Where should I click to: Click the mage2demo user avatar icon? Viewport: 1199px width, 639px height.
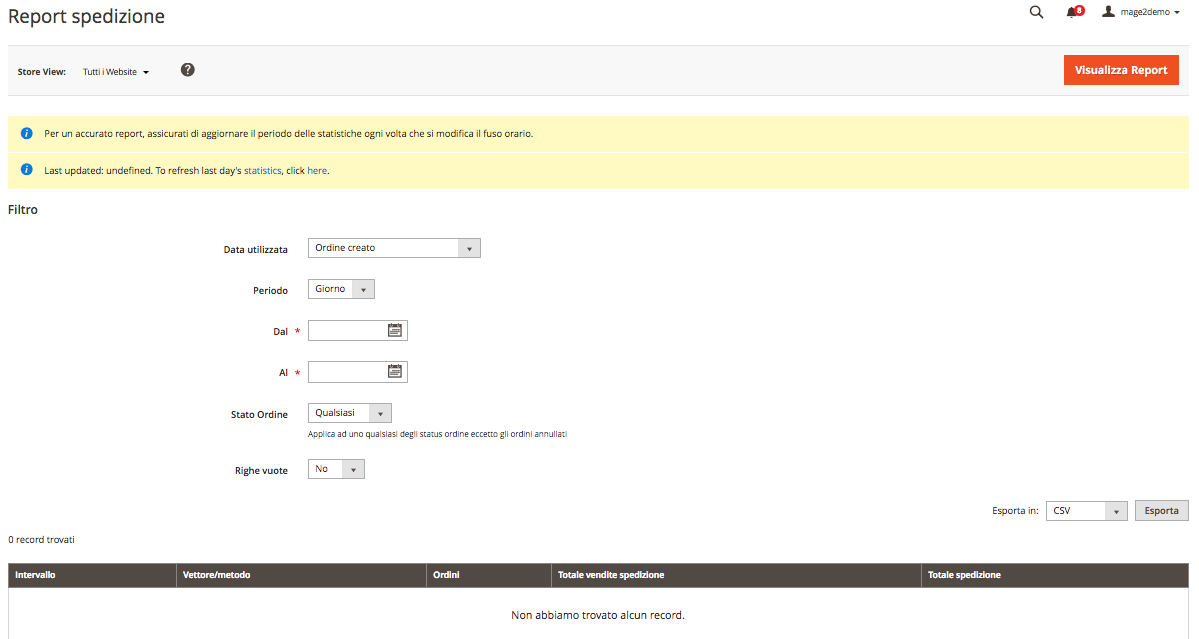(x=1108, y=11)
